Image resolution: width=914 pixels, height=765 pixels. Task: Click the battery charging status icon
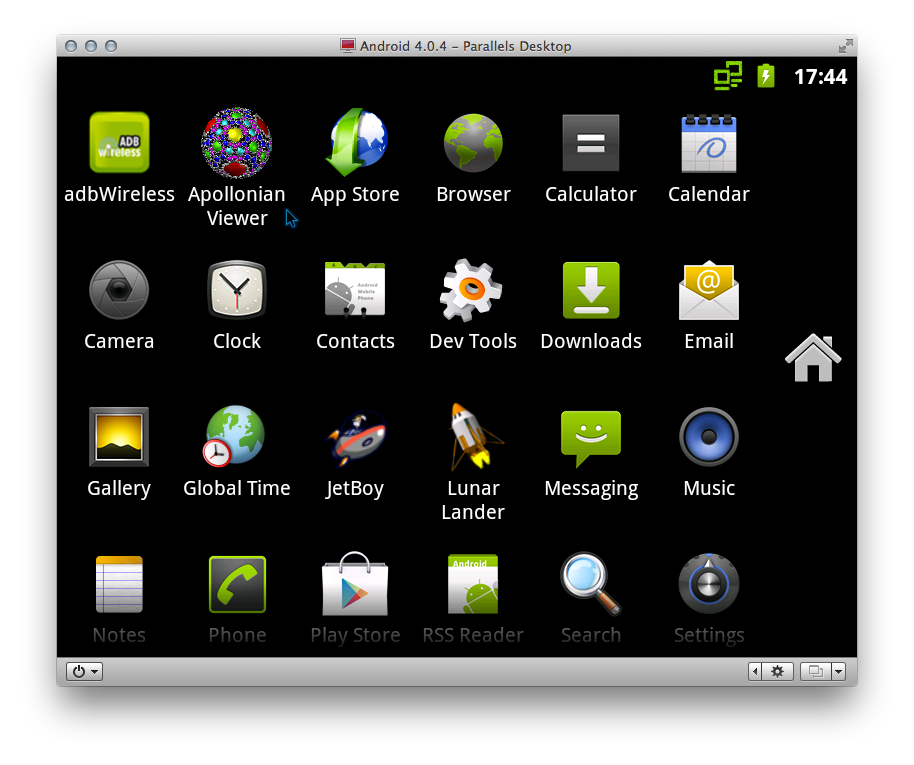click(766, 76)
